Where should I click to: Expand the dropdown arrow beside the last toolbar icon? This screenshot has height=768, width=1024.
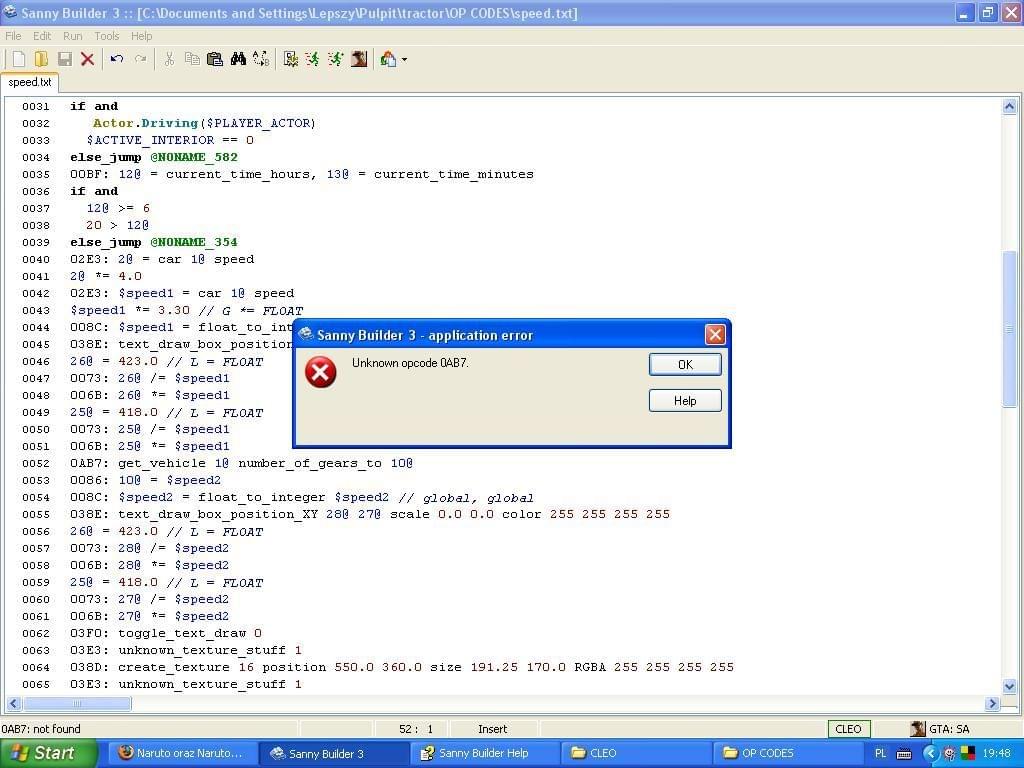pos(404,59)
